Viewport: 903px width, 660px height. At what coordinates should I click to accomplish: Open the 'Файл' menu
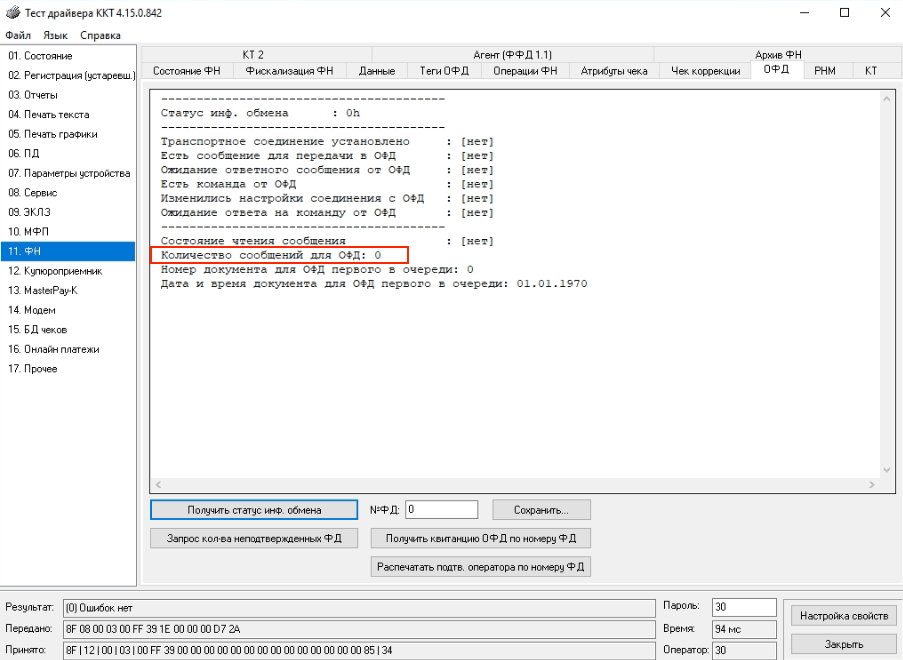click(18, 35)
